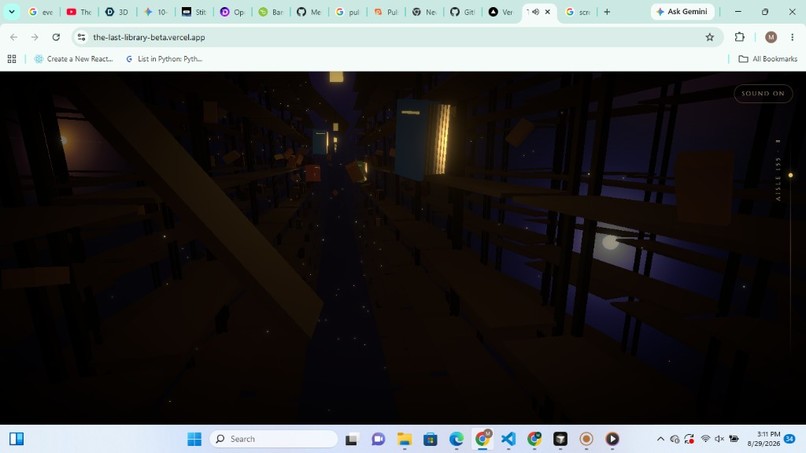The height and width of the screenshot is (453, 806).
Task: View site information icon in address bar
Action: pos(81,37)
